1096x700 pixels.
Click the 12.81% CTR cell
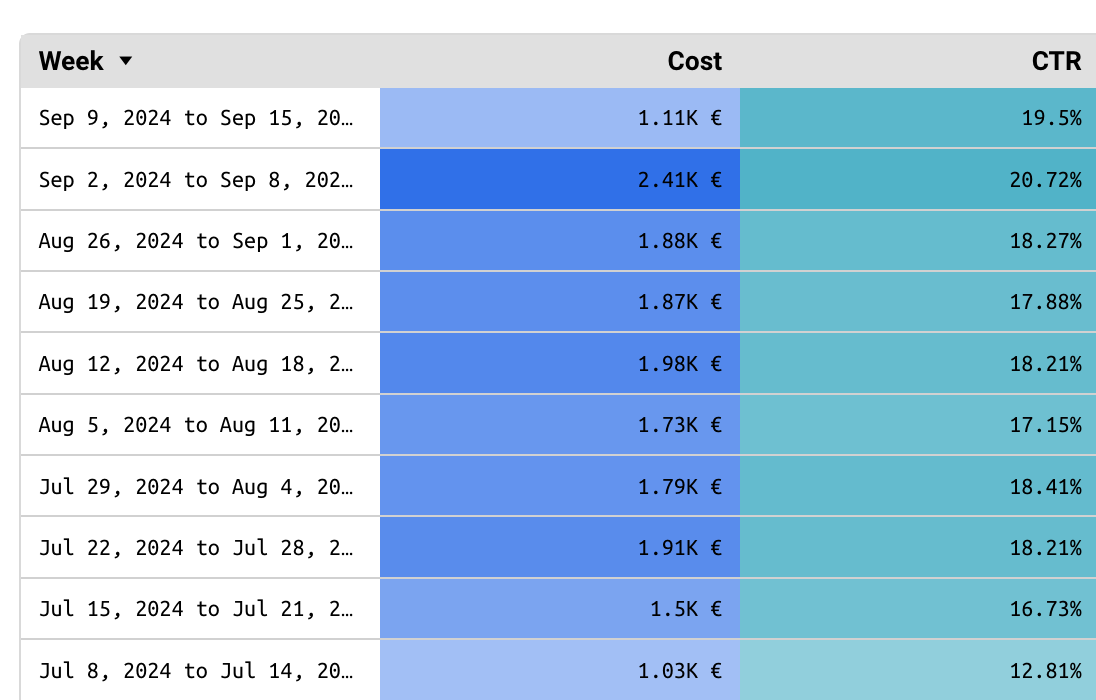click(x=1044, y=670)
